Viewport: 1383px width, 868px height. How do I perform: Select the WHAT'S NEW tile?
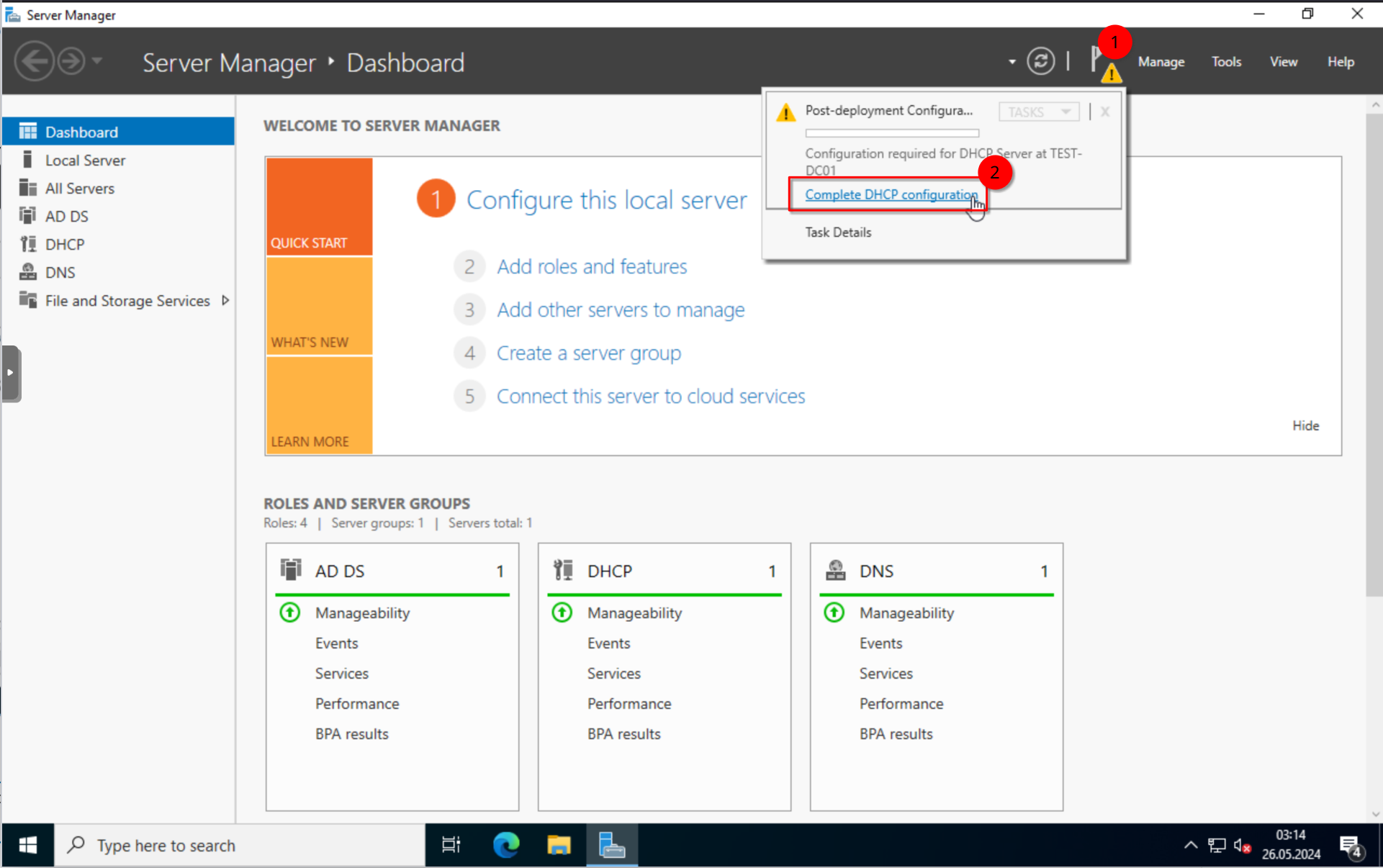319,306
